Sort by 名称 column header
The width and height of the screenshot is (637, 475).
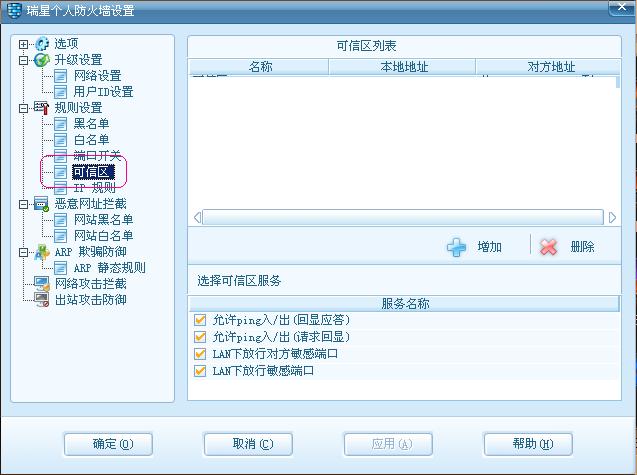[259, 67]
